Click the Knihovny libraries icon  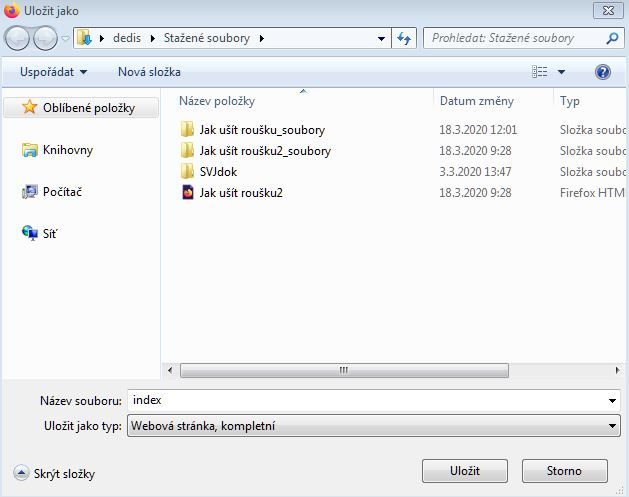click(x=30, y=150)
